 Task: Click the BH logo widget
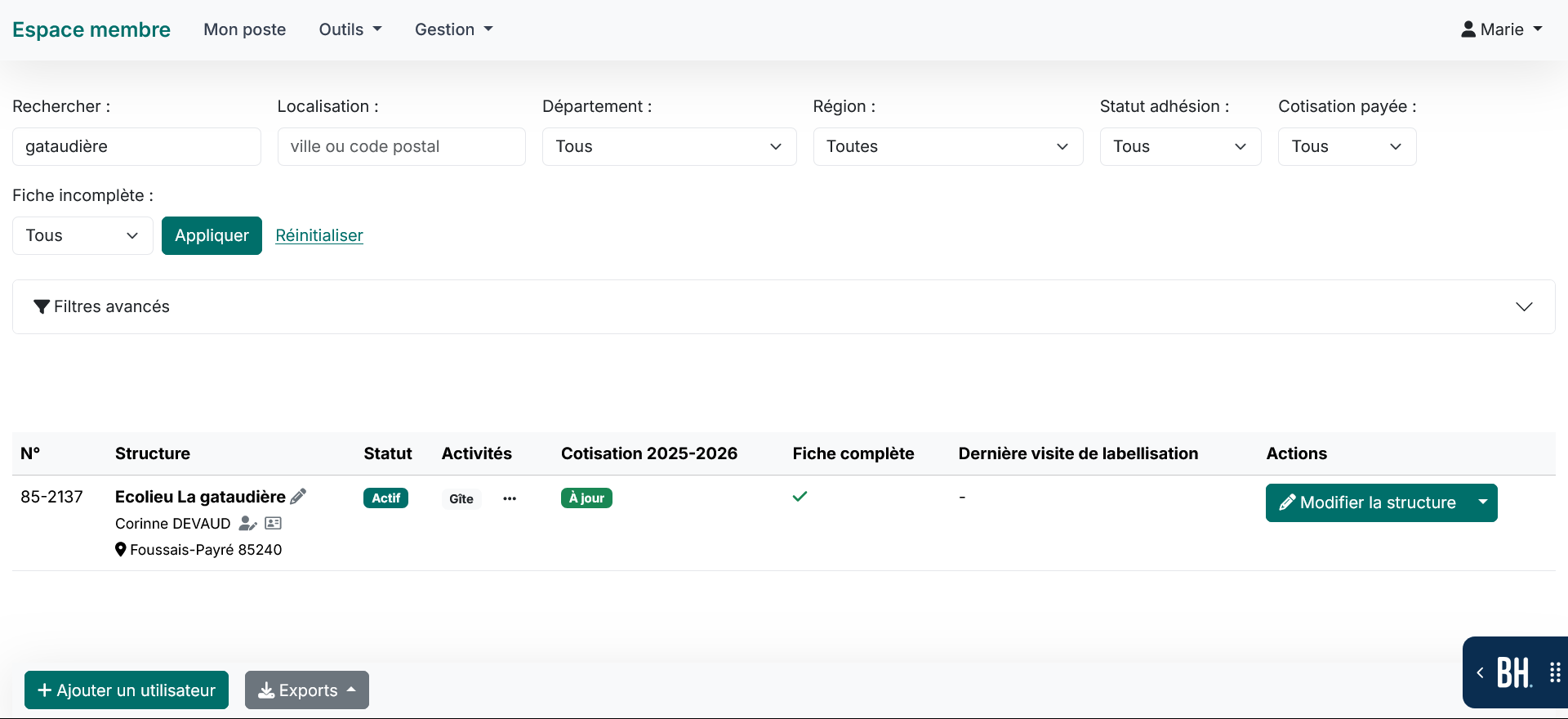click(1513, 673)
